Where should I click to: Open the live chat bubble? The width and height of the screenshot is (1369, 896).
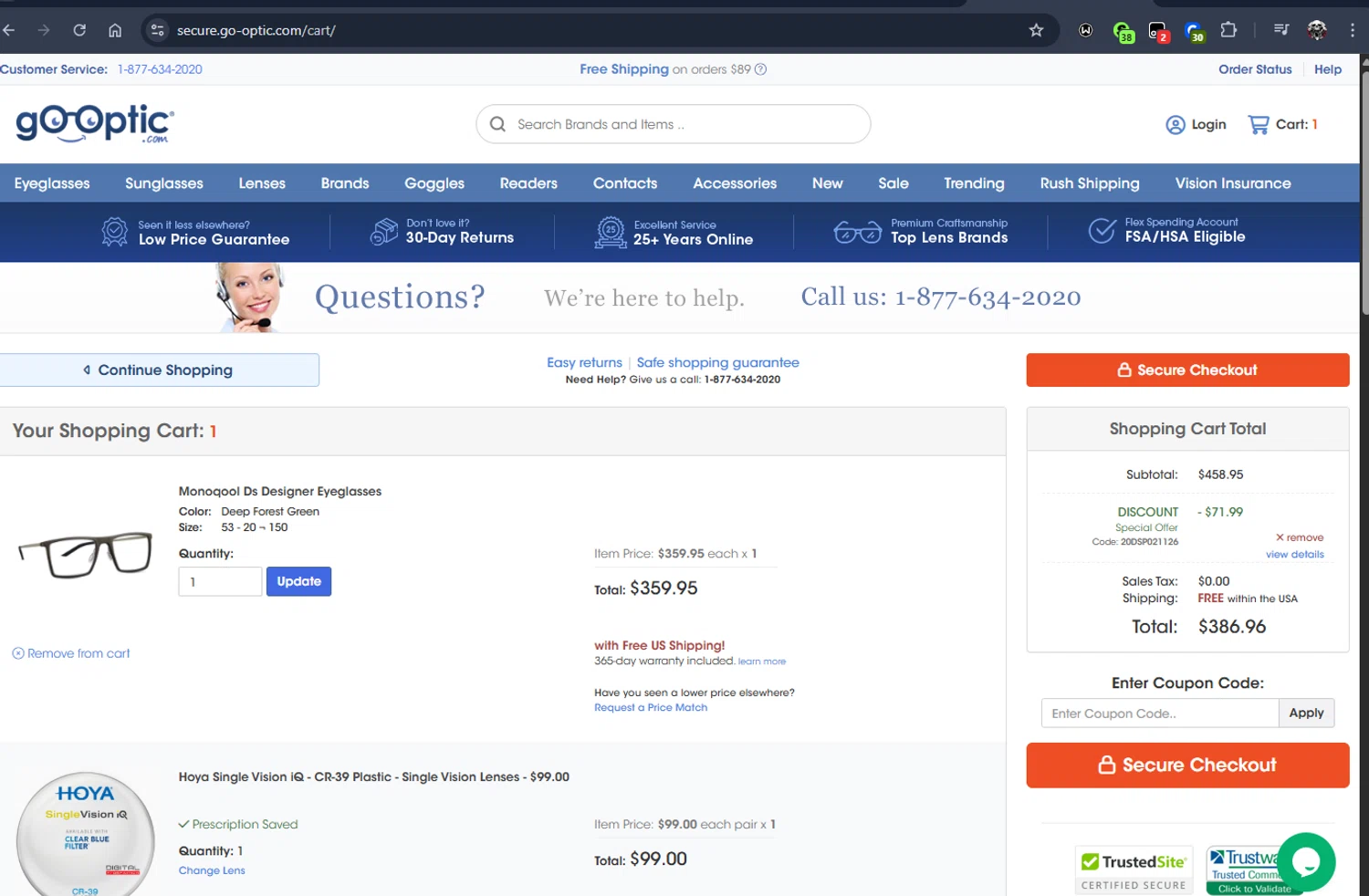tap(1306, 861)
